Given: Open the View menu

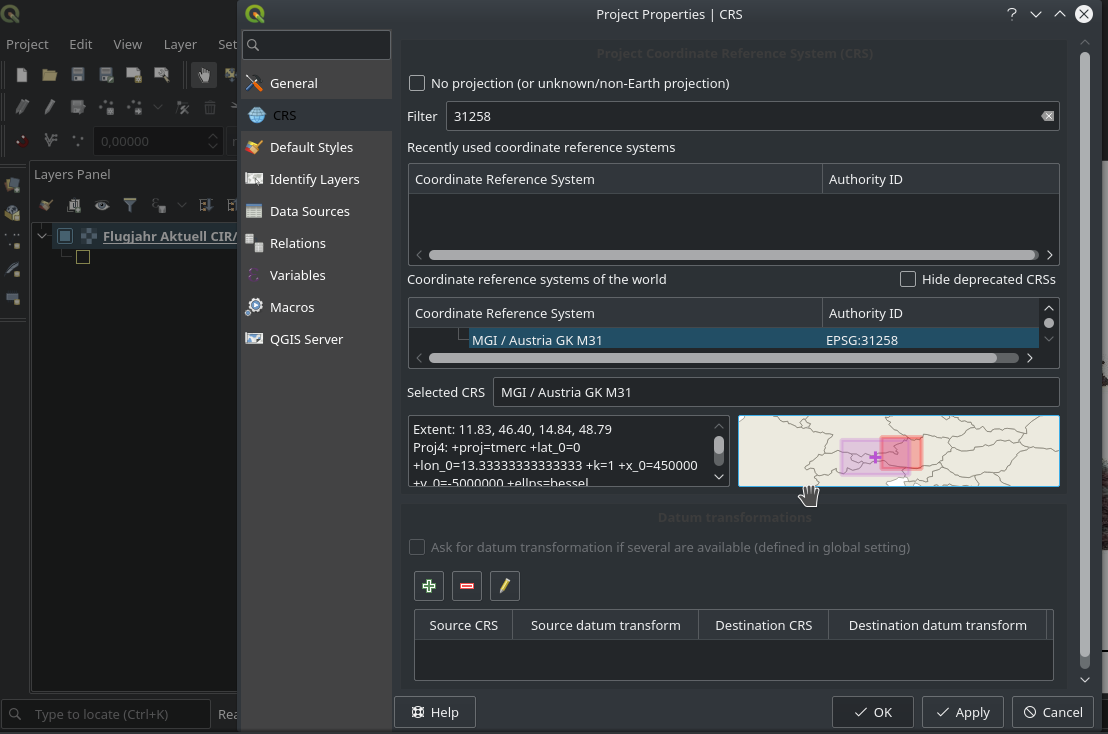Looking at the screenshot, I should (x=127, y=45).
